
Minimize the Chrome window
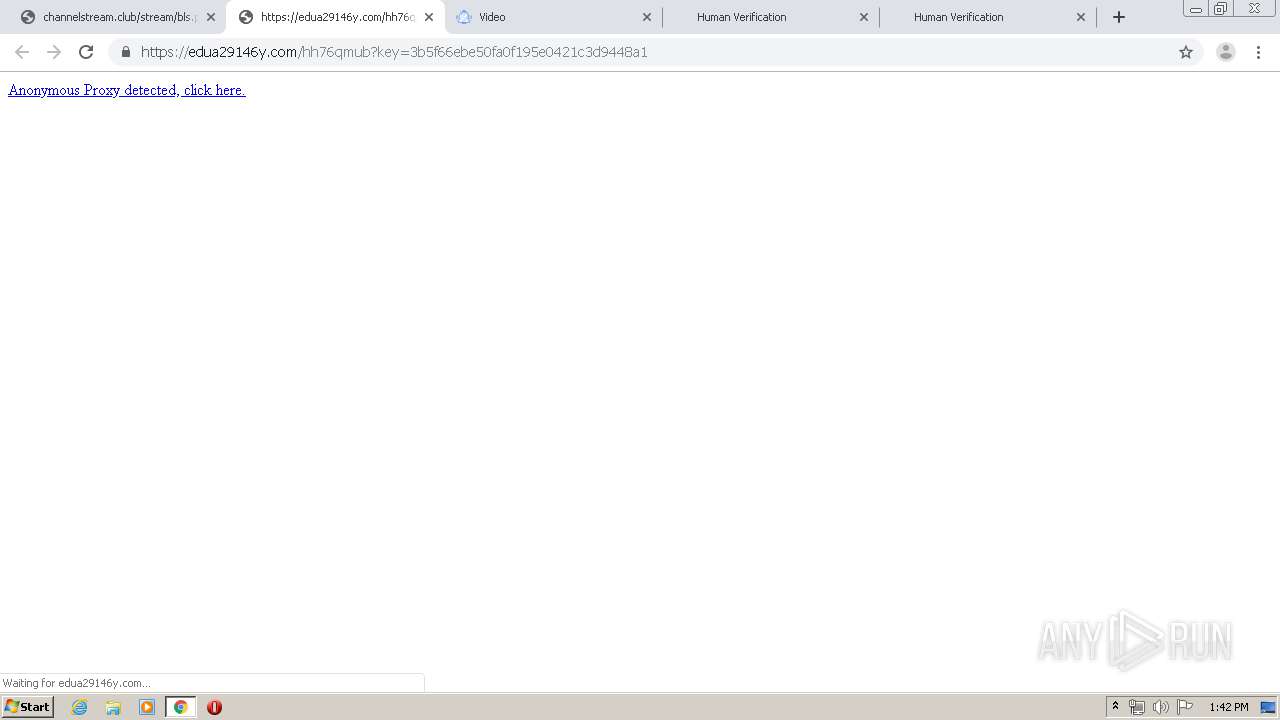1196,9
